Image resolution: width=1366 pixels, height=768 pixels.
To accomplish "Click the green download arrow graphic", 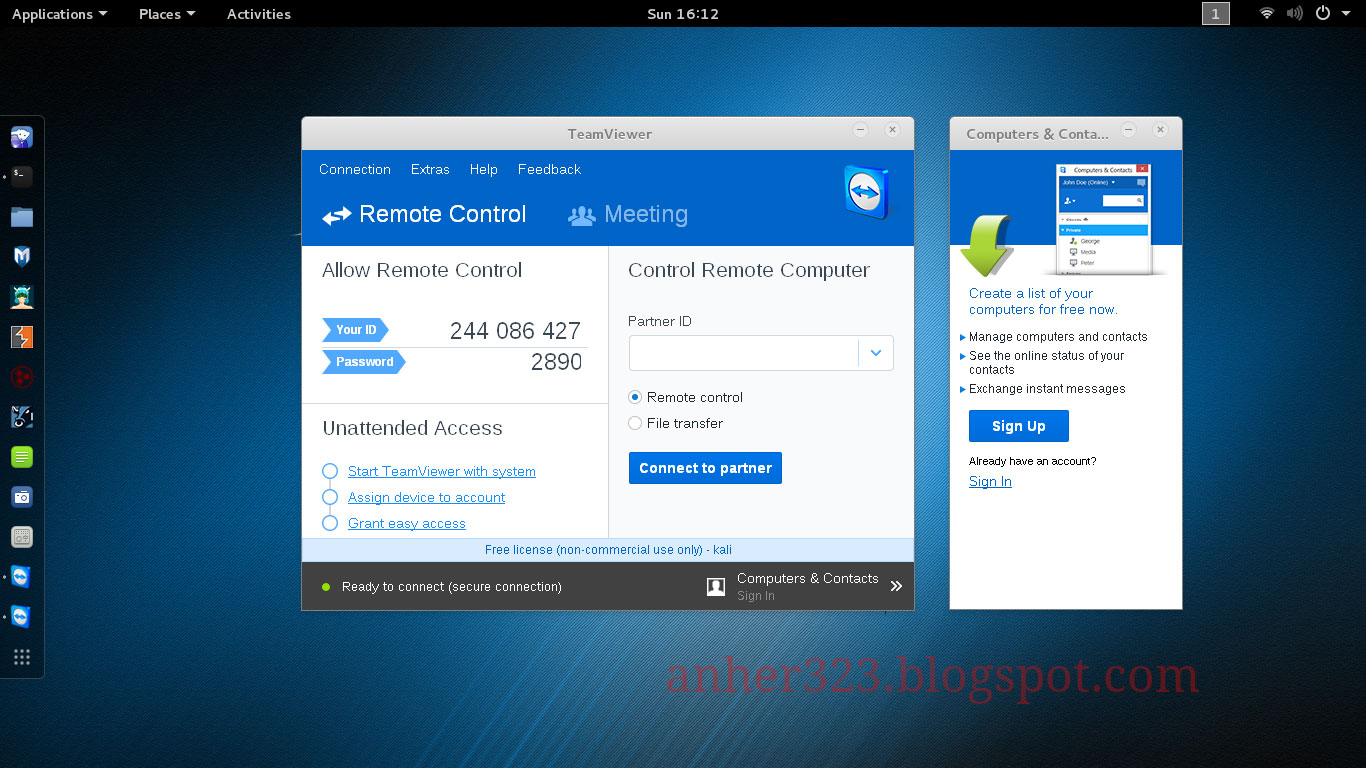I will pos(987,245).
